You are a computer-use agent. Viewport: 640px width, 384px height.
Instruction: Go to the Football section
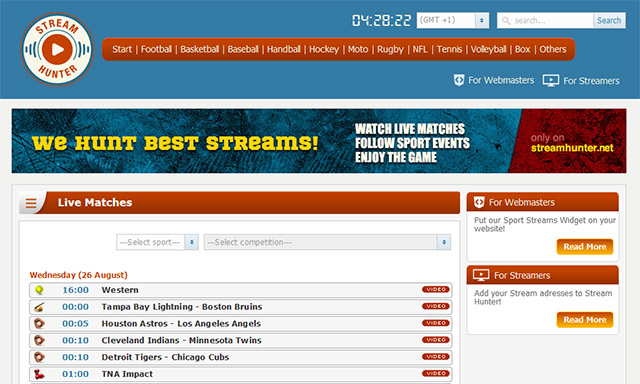point(156,49)
